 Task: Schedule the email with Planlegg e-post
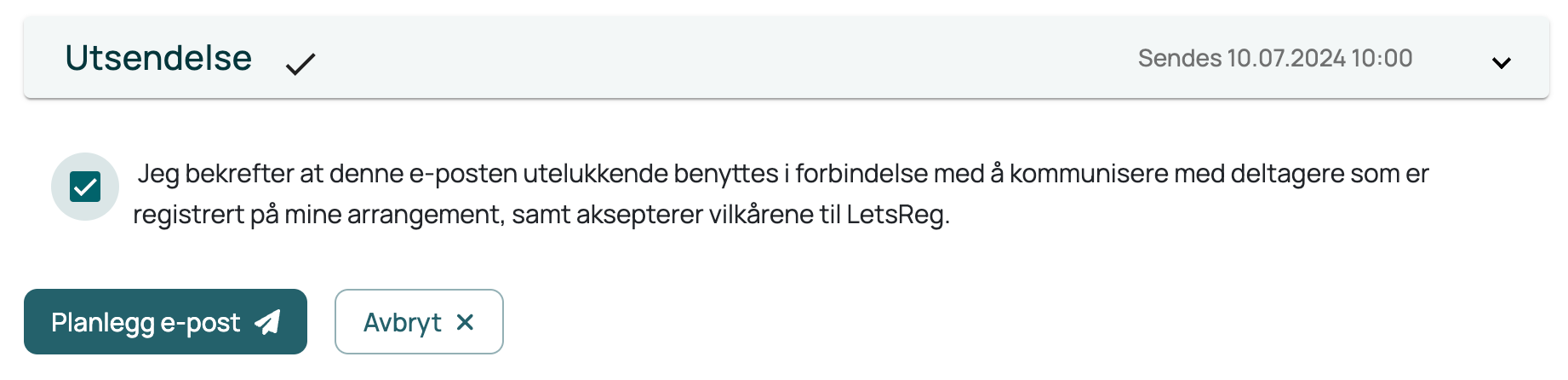pyautogui.click(x=165, y=322)
